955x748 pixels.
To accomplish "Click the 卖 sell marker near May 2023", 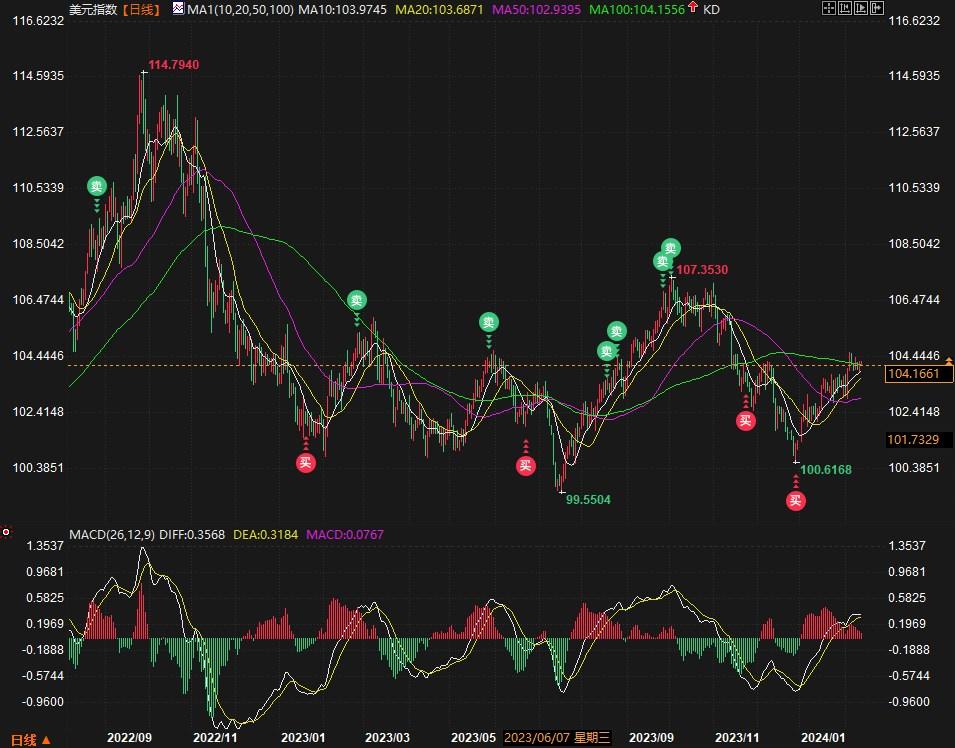I will pos(488,322).
